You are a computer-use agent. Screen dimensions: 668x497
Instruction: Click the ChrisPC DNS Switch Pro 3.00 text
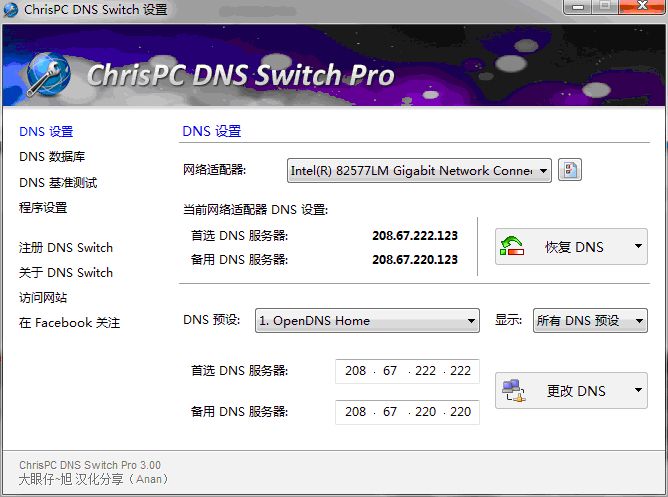coord(90,465)
